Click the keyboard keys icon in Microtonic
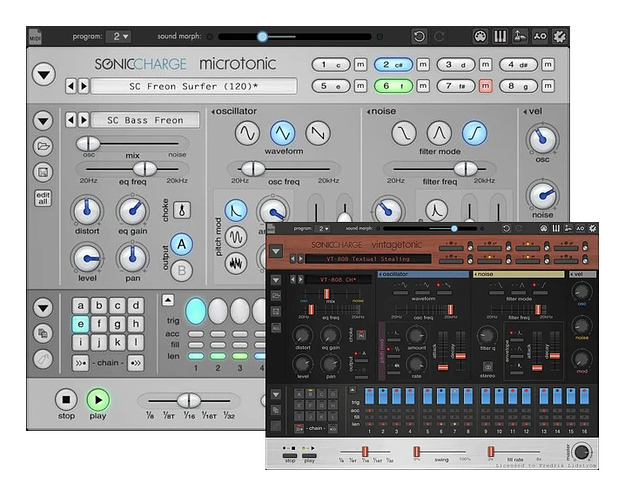 pyautogui.click(x=500, y=37)
